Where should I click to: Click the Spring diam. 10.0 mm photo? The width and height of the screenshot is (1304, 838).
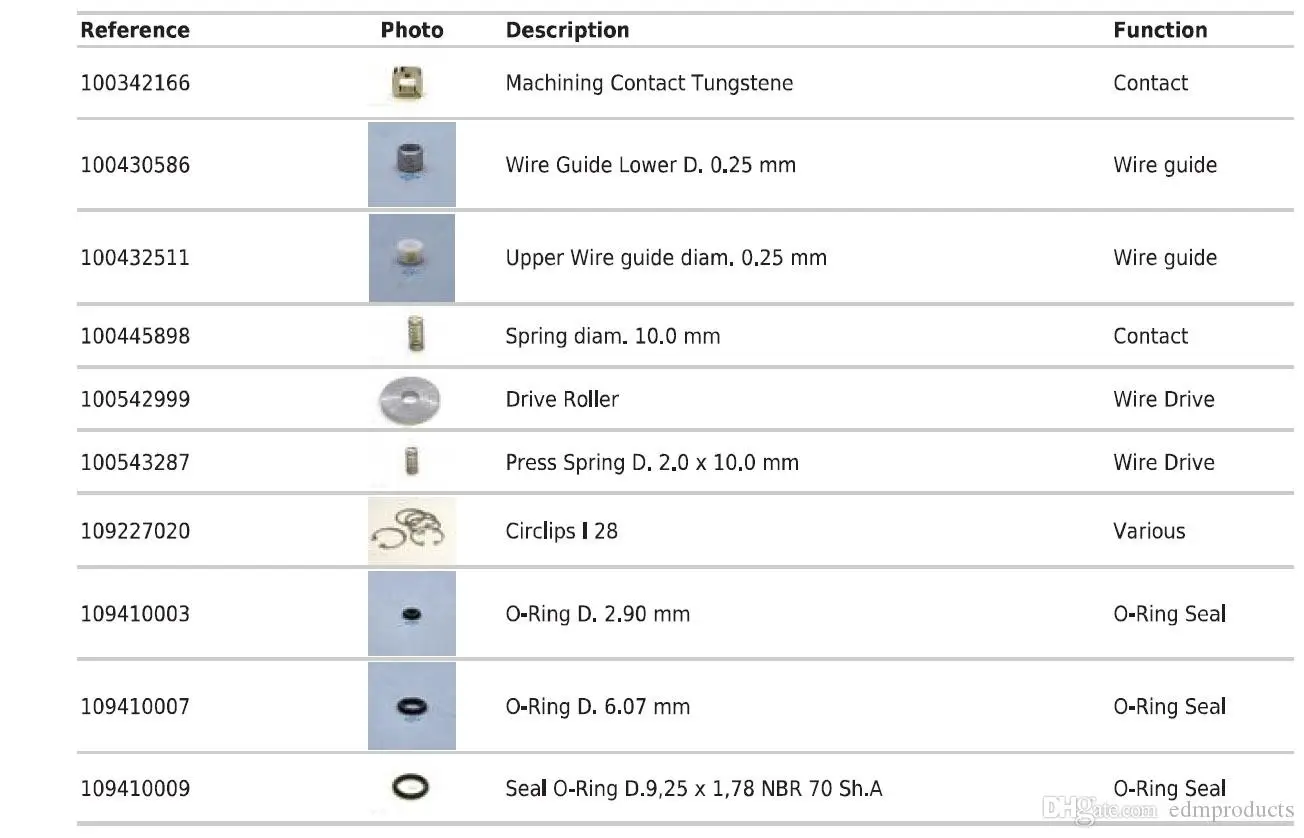412,336
